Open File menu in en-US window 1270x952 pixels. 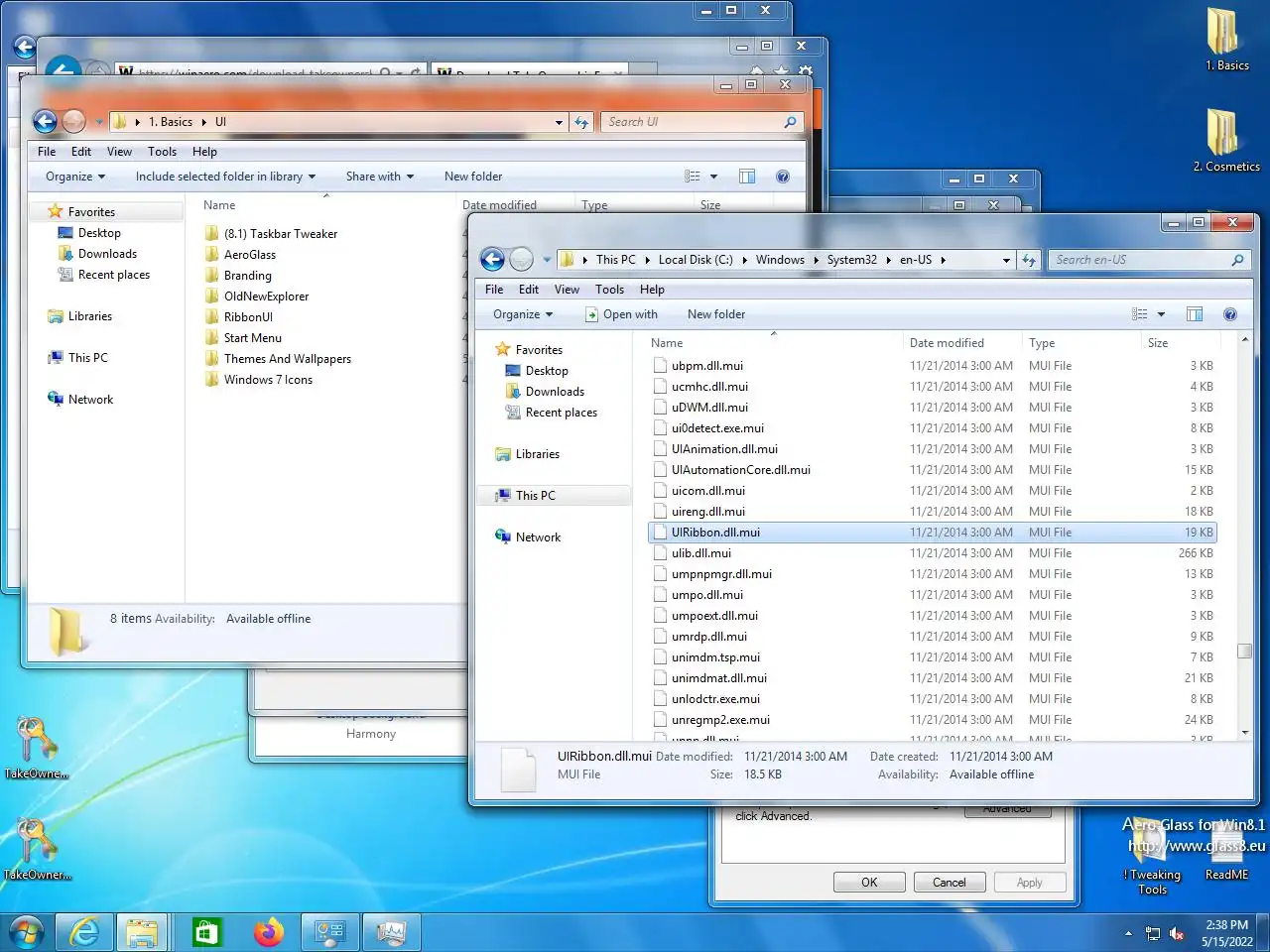(494, 290)
